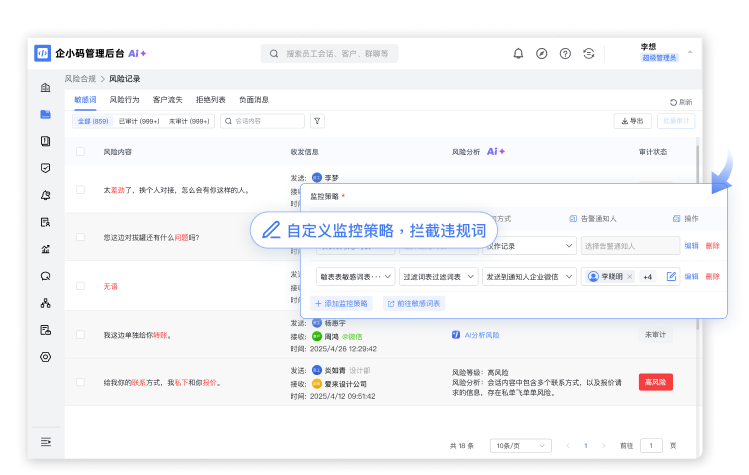Switch to the 拒绝列表 tab

[211, 99]
